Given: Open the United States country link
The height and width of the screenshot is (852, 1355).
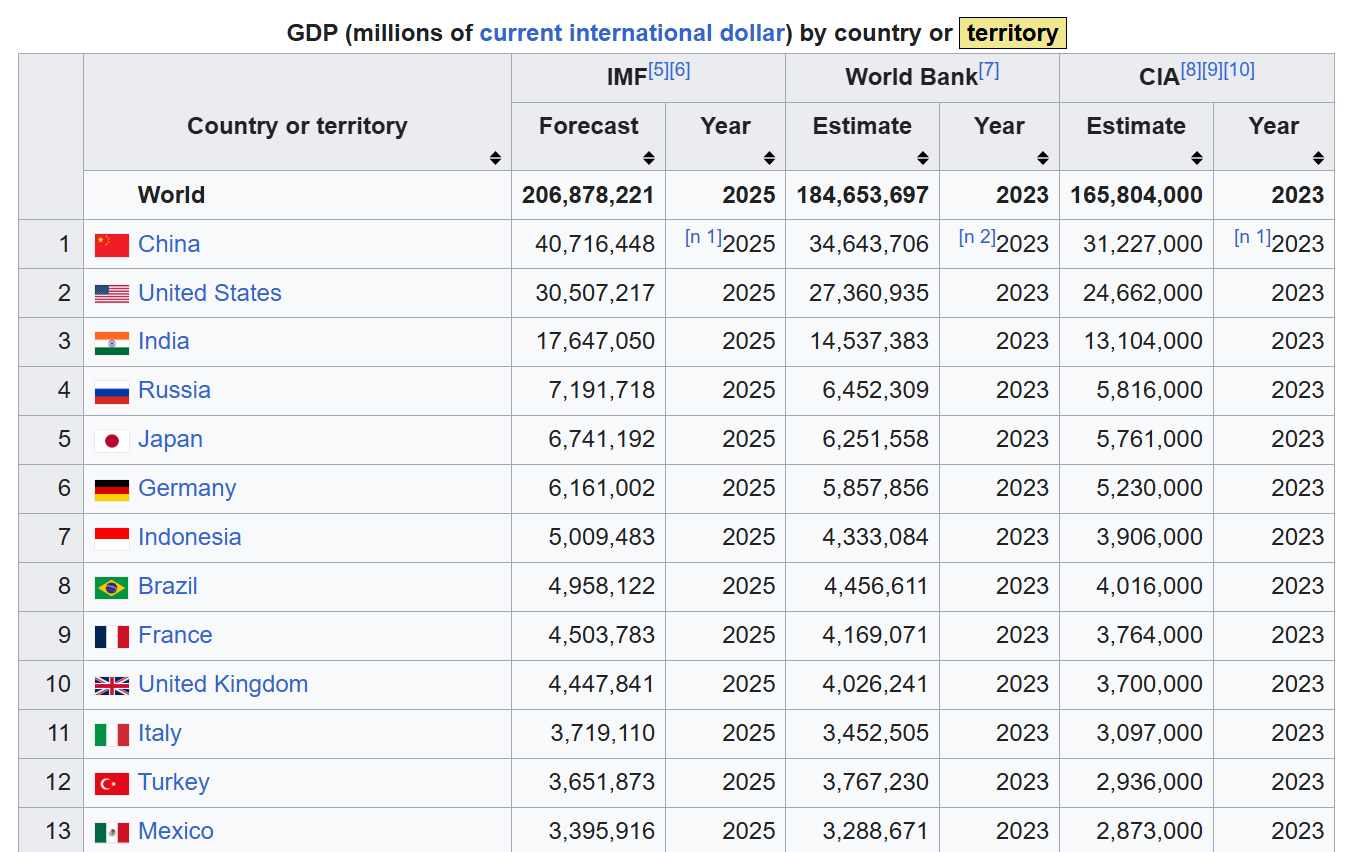Looking at the screenshot, I should pos(210,293).
